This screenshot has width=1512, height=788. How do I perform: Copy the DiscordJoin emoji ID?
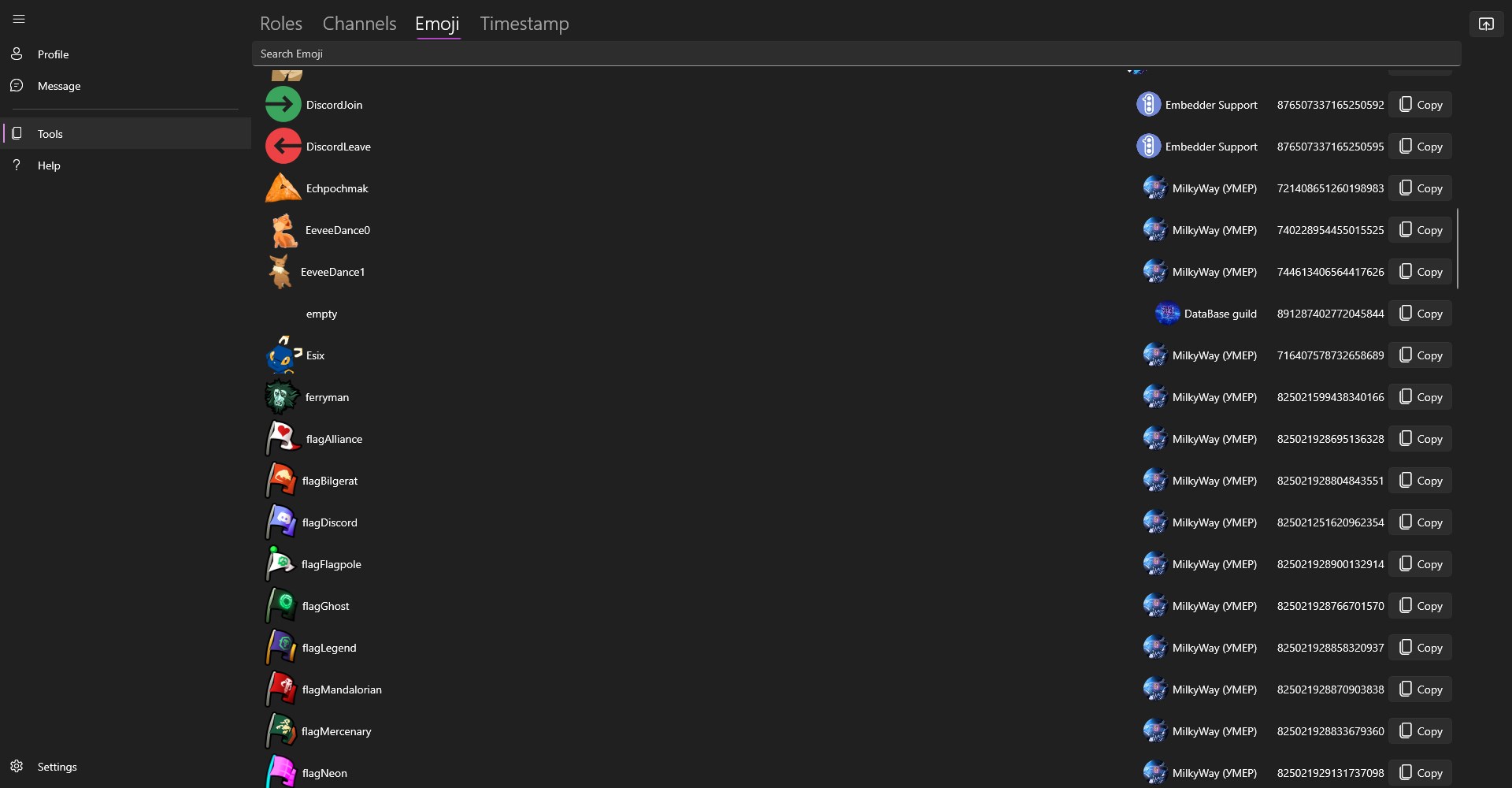coord(1420,105)
